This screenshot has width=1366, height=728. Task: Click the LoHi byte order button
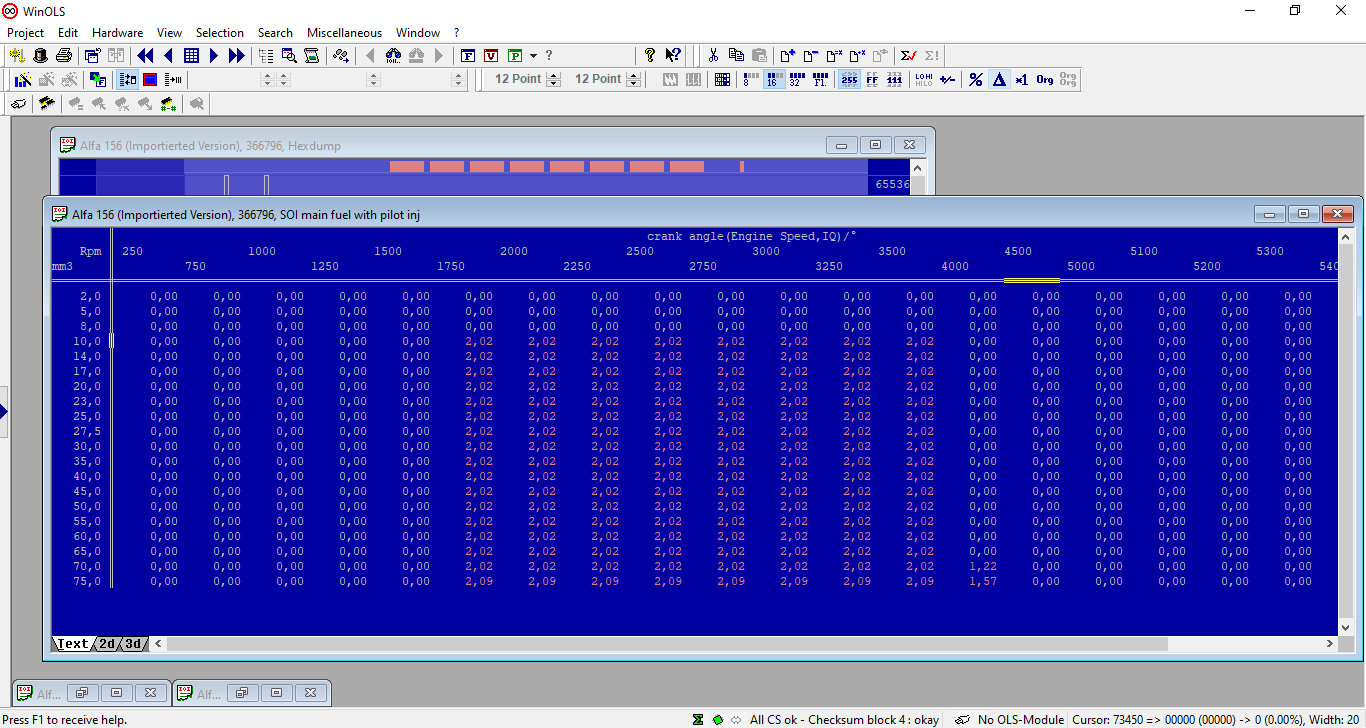click(x=924, y=80)
